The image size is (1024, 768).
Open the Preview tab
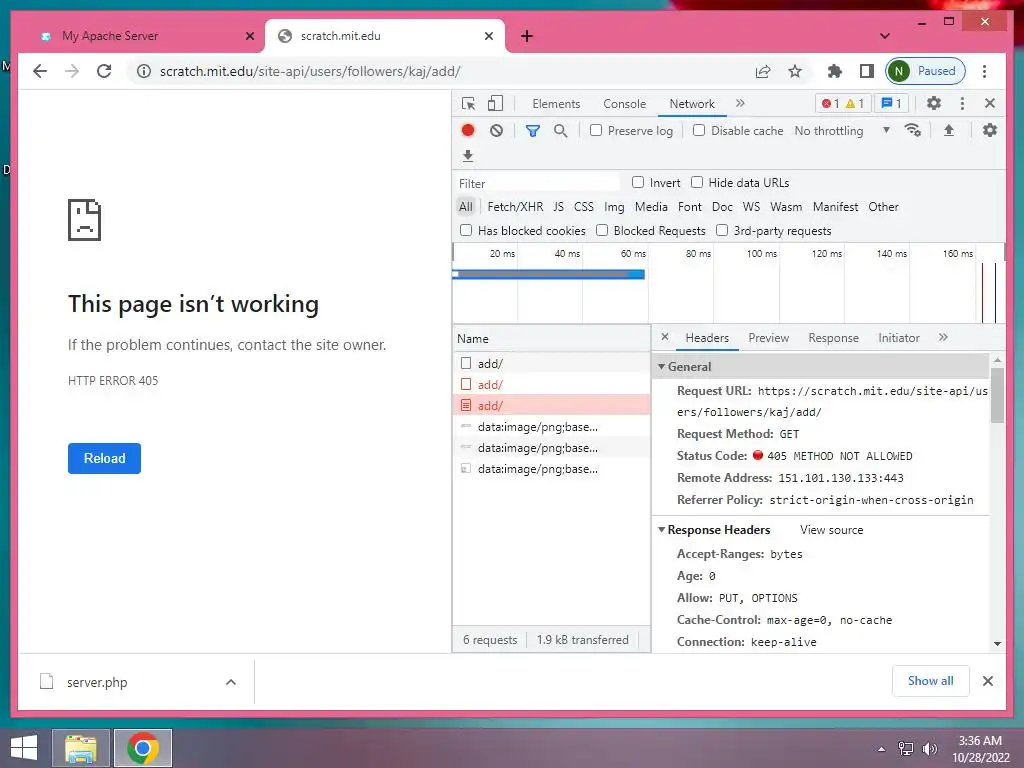tap(768, 338)
